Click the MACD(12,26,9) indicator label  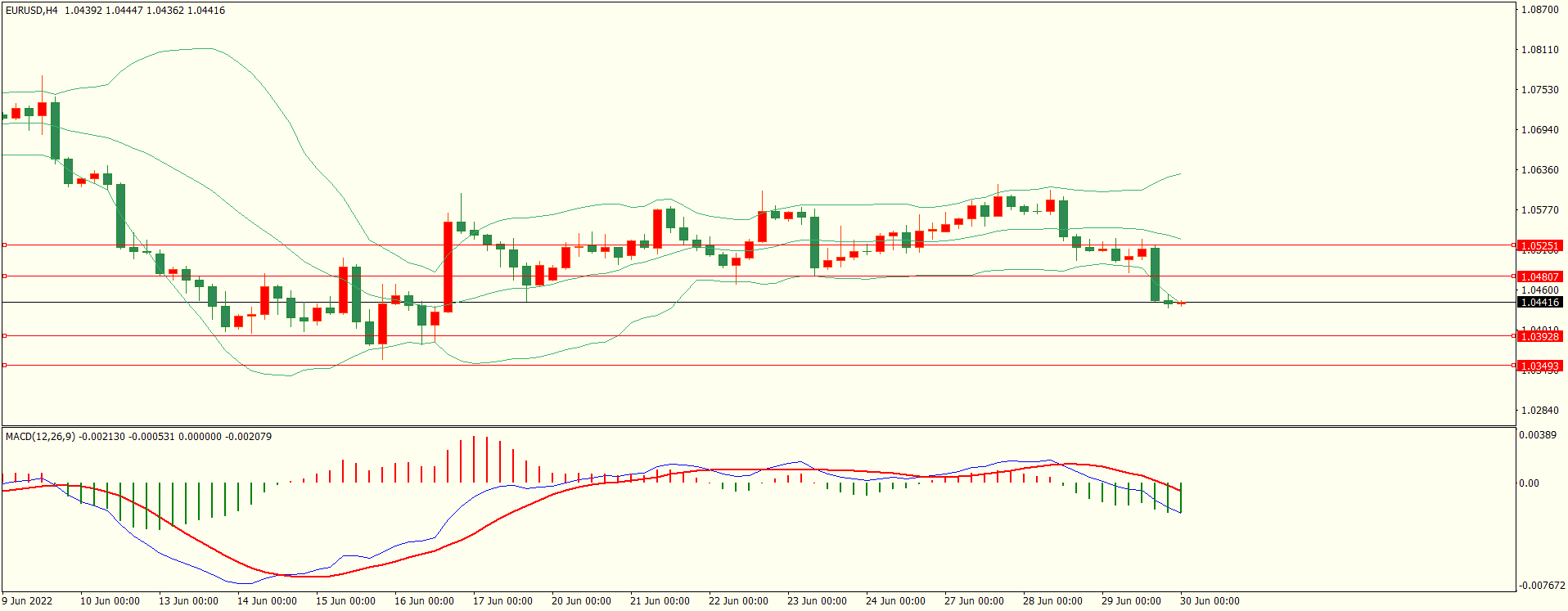click(x=40, y=437)
